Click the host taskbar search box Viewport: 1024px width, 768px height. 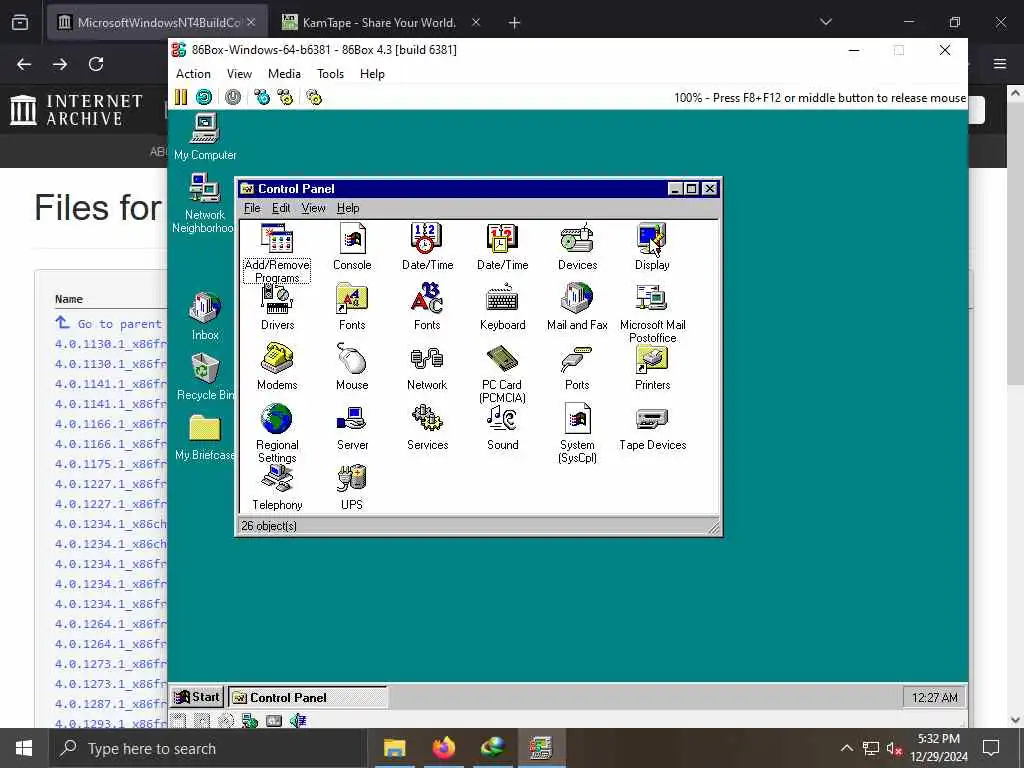click(206, 748)
